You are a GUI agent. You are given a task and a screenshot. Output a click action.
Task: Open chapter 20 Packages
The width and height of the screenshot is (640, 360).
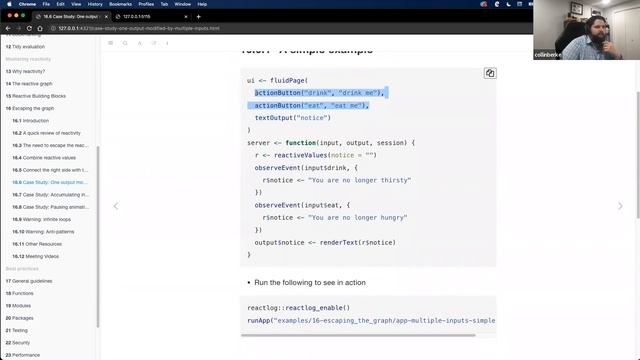click(x=20, y=318)
